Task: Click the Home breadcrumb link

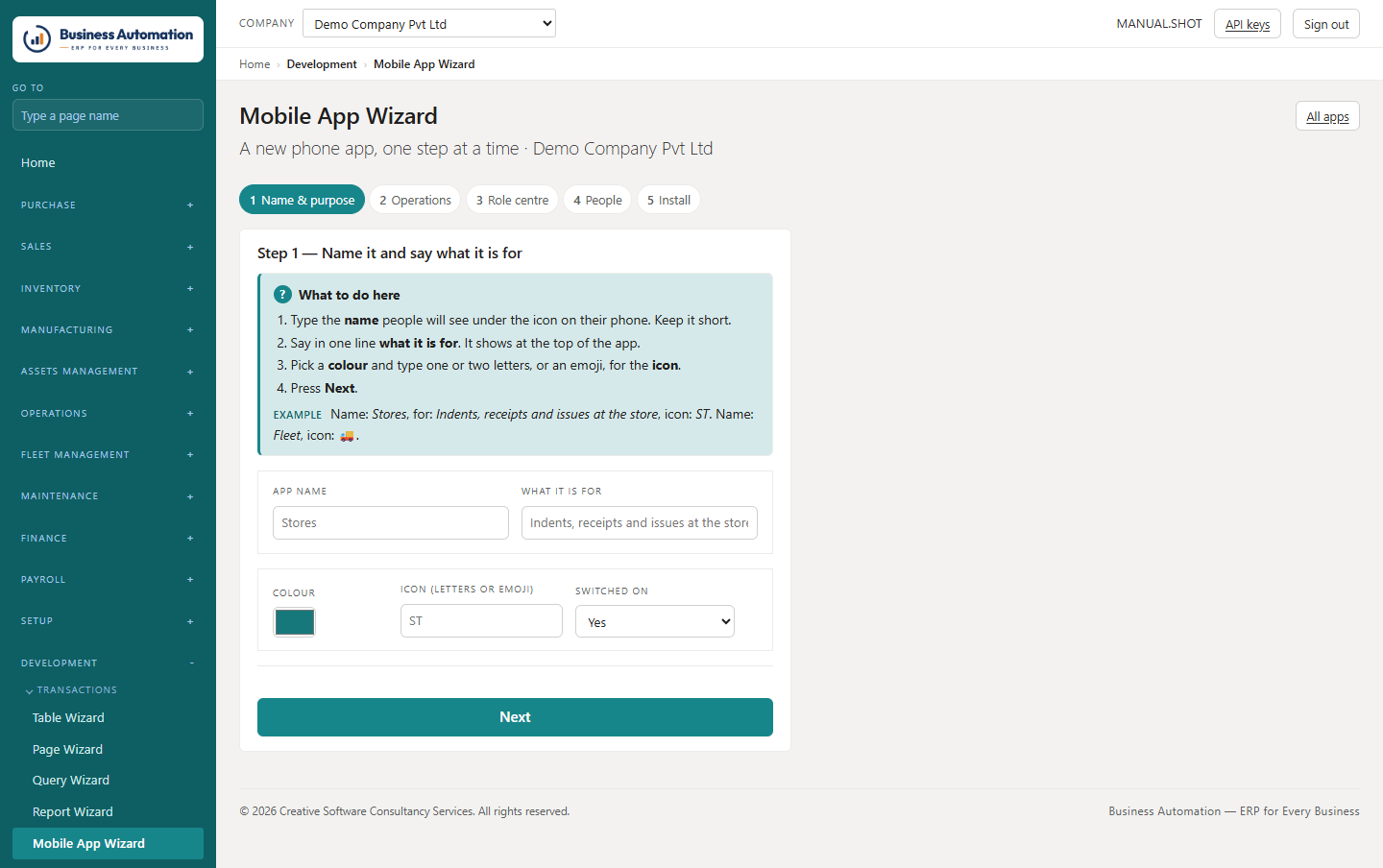Action: point(255,64)
